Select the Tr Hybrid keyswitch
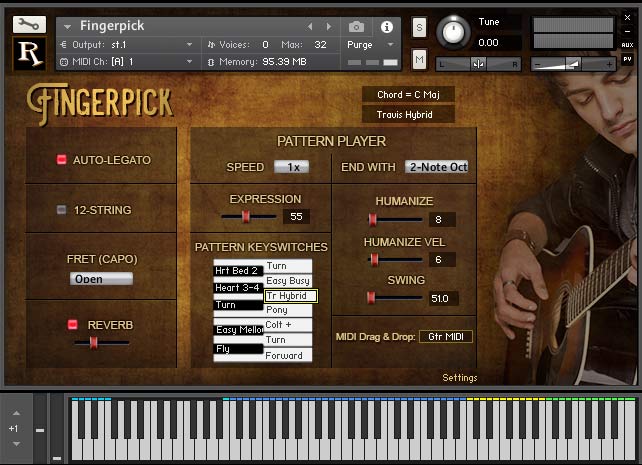 pos(291,296)
